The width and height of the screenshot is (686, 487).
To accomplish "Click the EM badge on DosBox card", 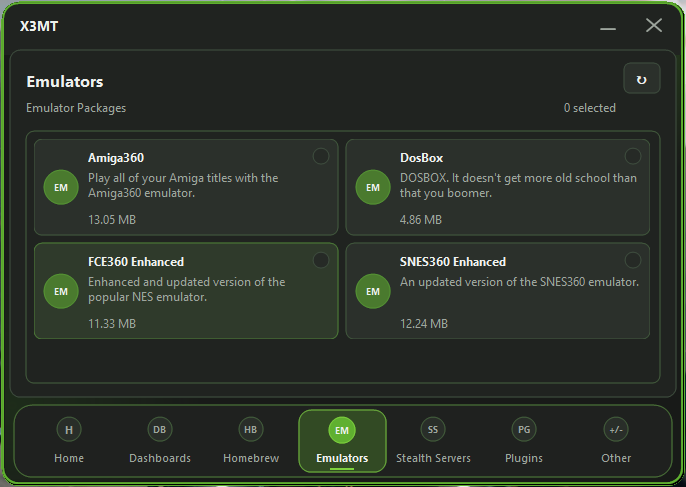I will point(373,187).
